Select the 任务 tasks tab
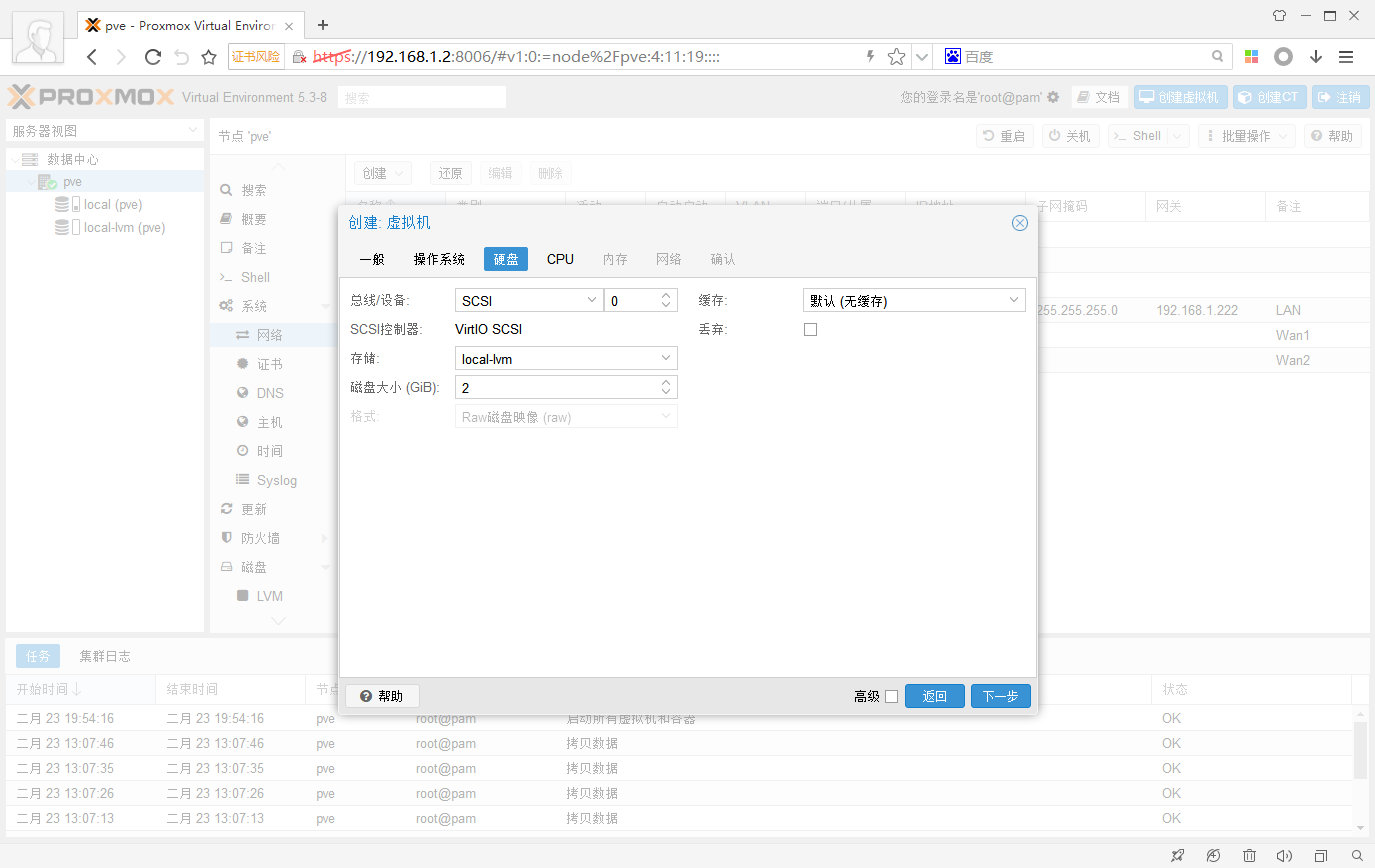This screenshot has height=868, width=1375. 38,656
